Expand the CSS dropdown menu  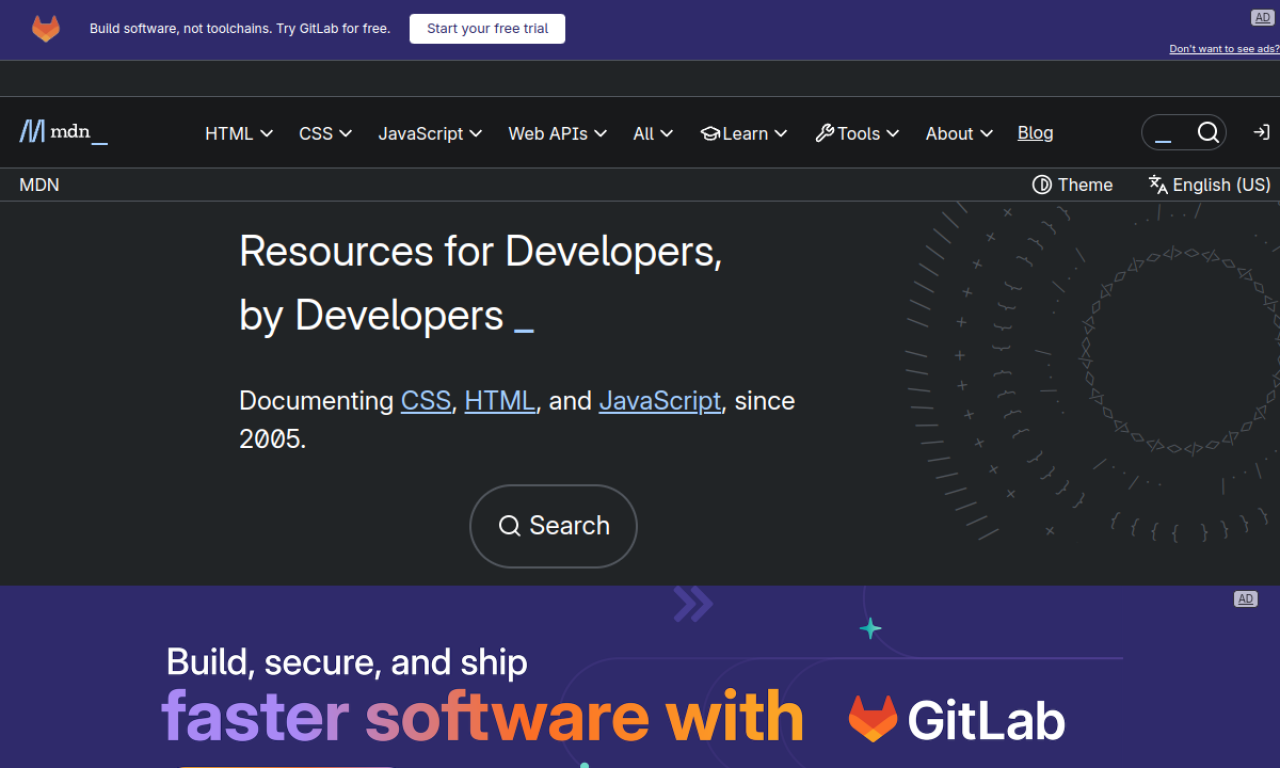tap(325, 133)
